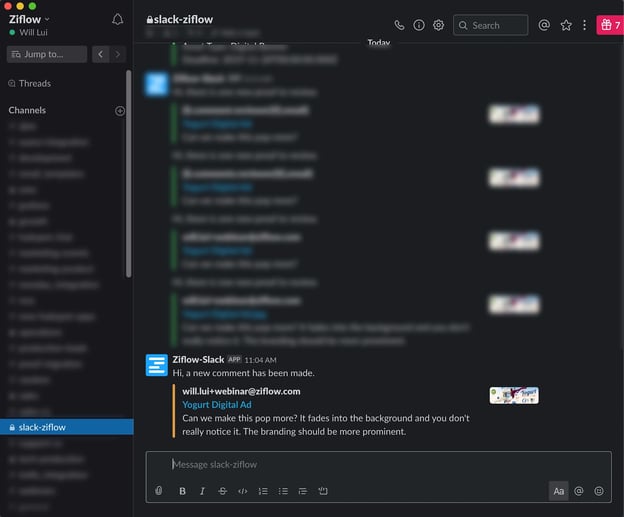Open channel settings gear icon
Viewport: 624px width, 517px height.
tap(438, 25)
